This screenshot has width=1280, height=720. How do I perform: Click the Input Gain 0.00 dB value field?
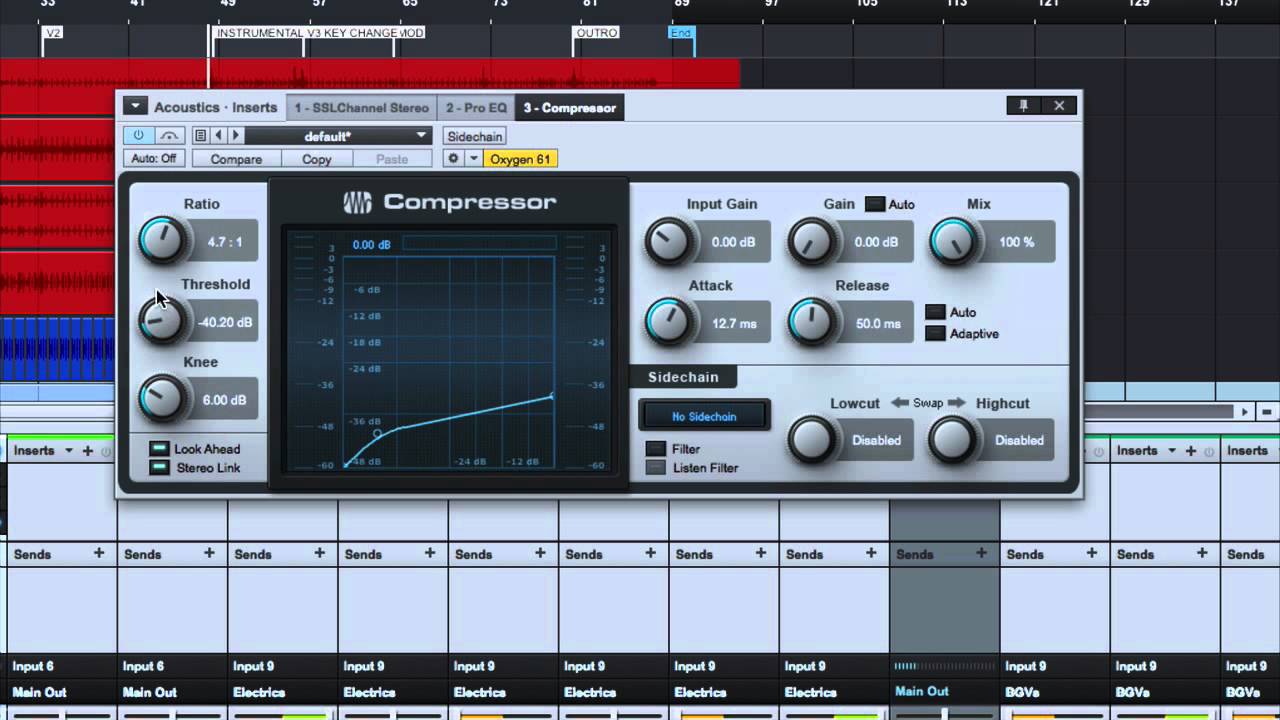pos(734,242)
